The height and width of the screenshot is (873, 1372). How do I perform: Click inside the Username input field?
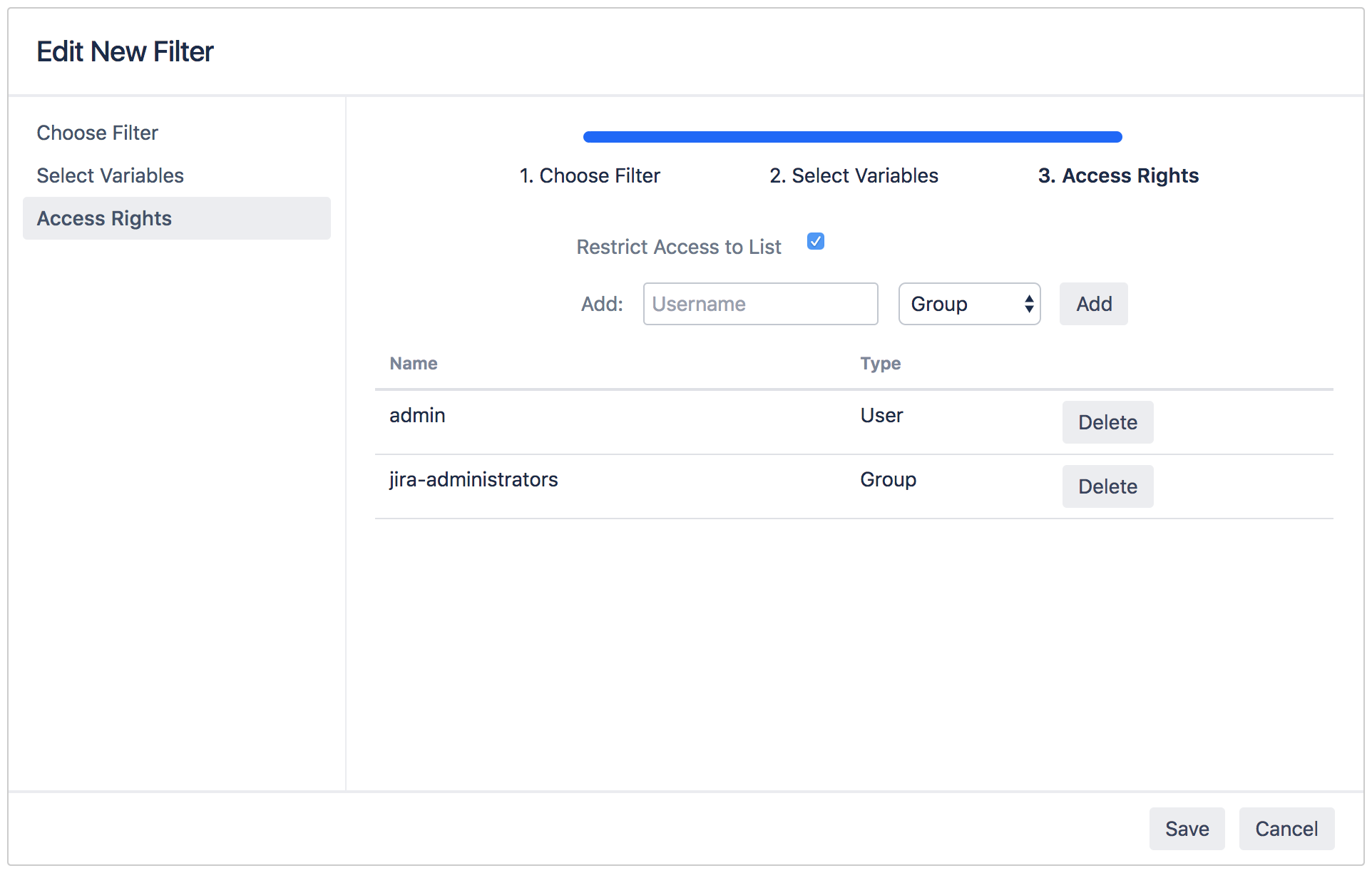coord(759,304)
